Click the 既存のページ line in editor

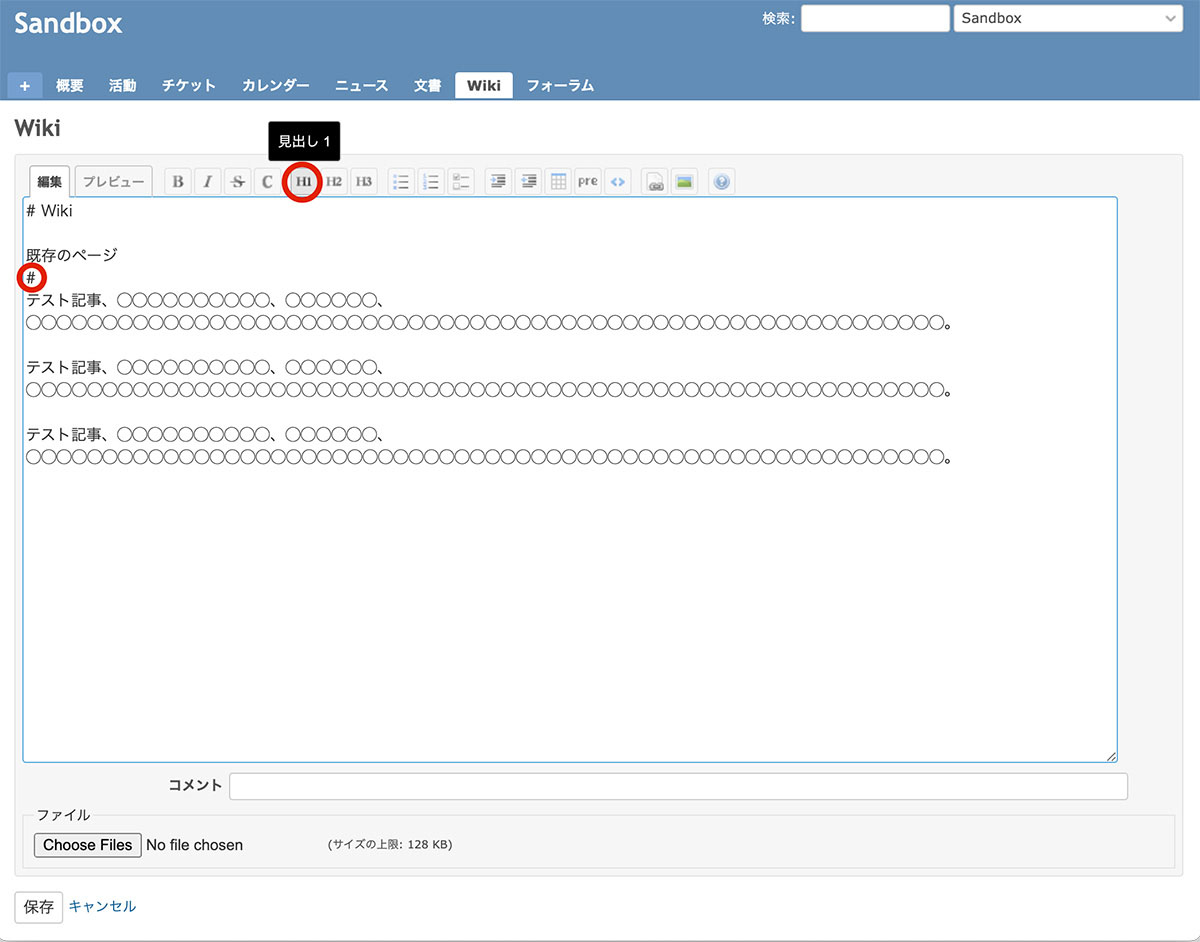pos(72,255)
